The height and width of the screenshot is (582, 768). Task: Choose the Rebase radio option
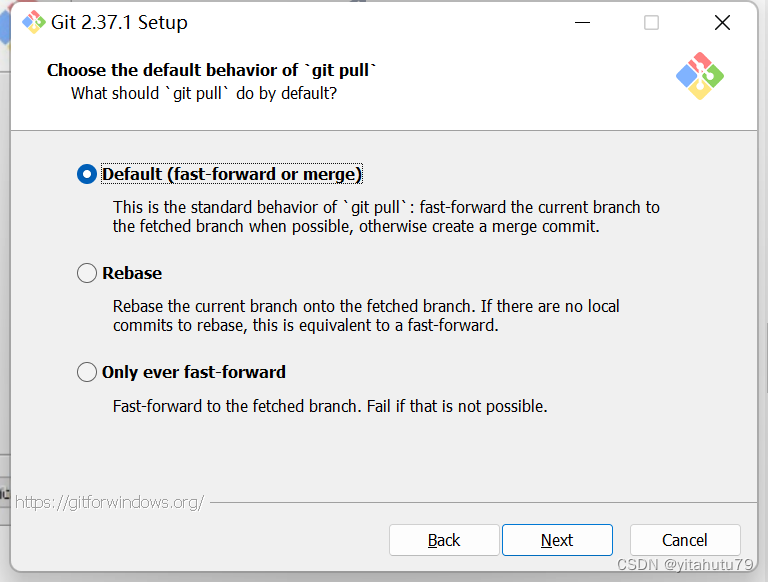tap(87, 273)
